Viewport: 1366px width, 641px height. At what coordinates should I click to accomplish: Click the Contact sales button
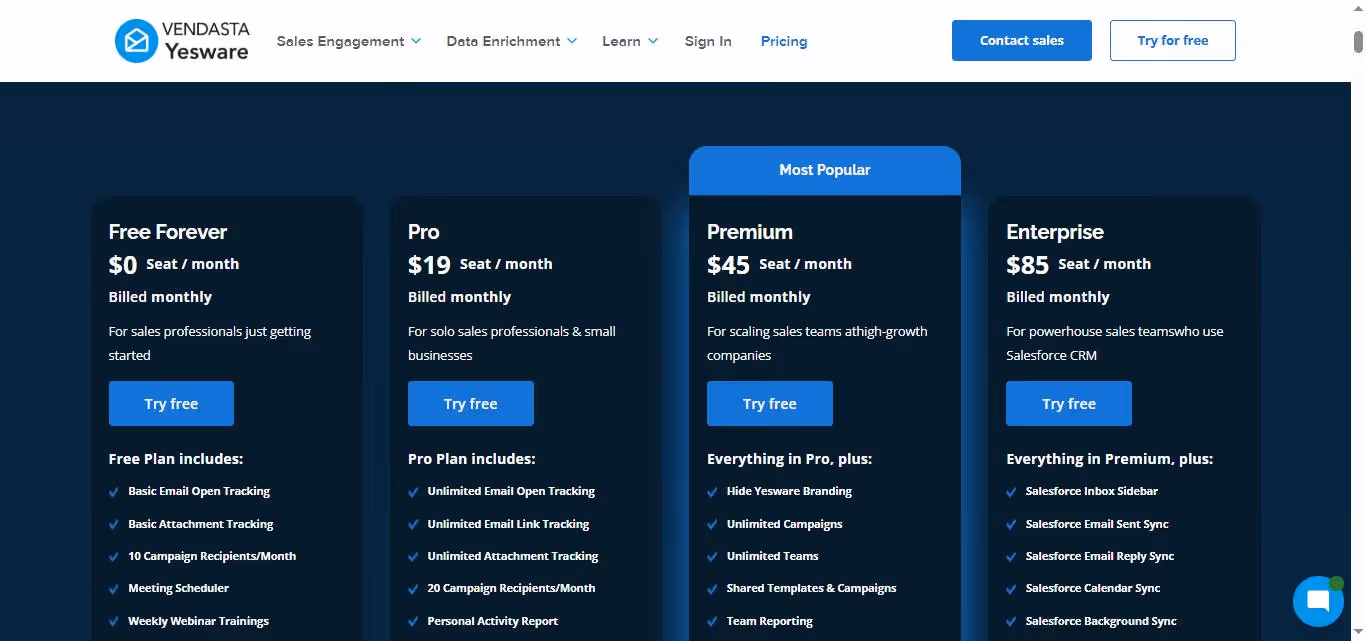tap(1021, 40)
